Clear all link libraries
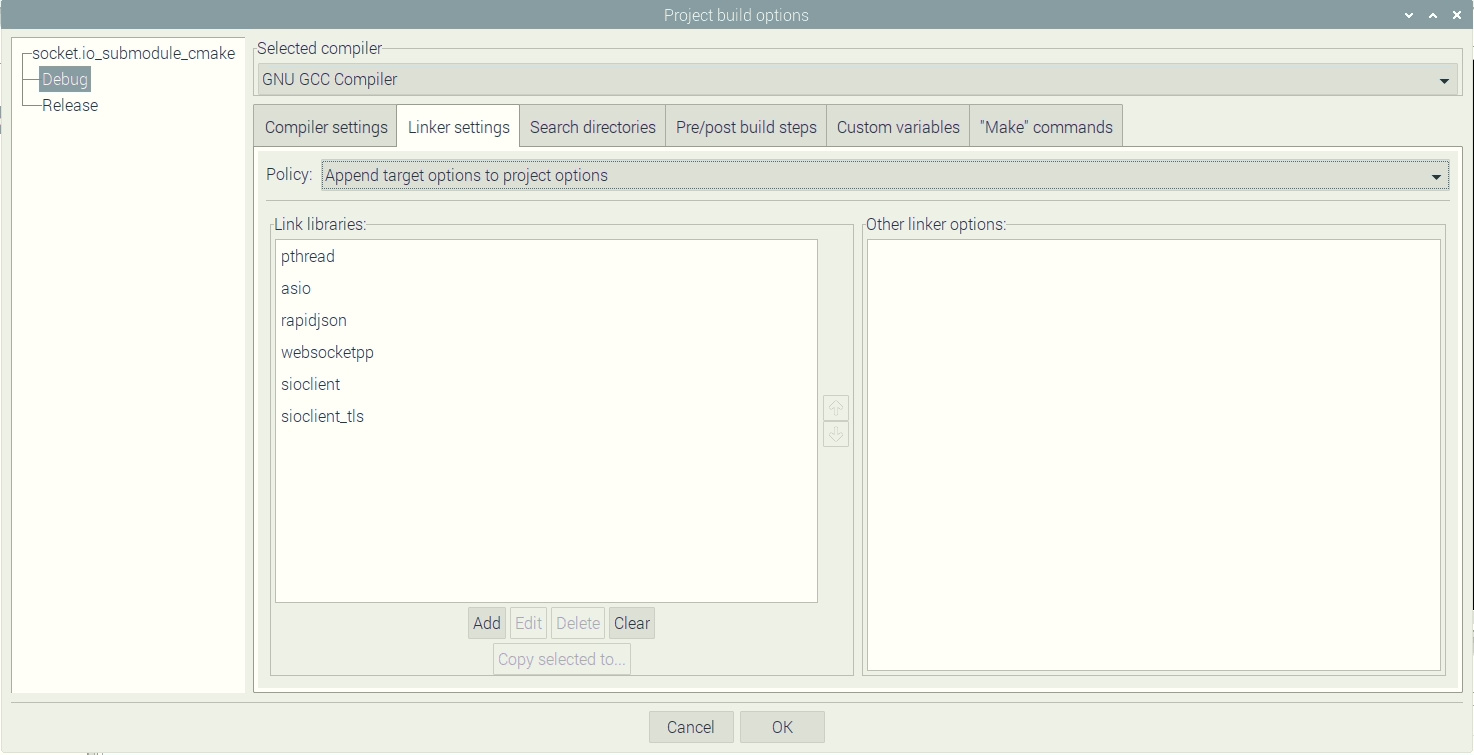Screen dimensions: 1474x755 [632, 623]
